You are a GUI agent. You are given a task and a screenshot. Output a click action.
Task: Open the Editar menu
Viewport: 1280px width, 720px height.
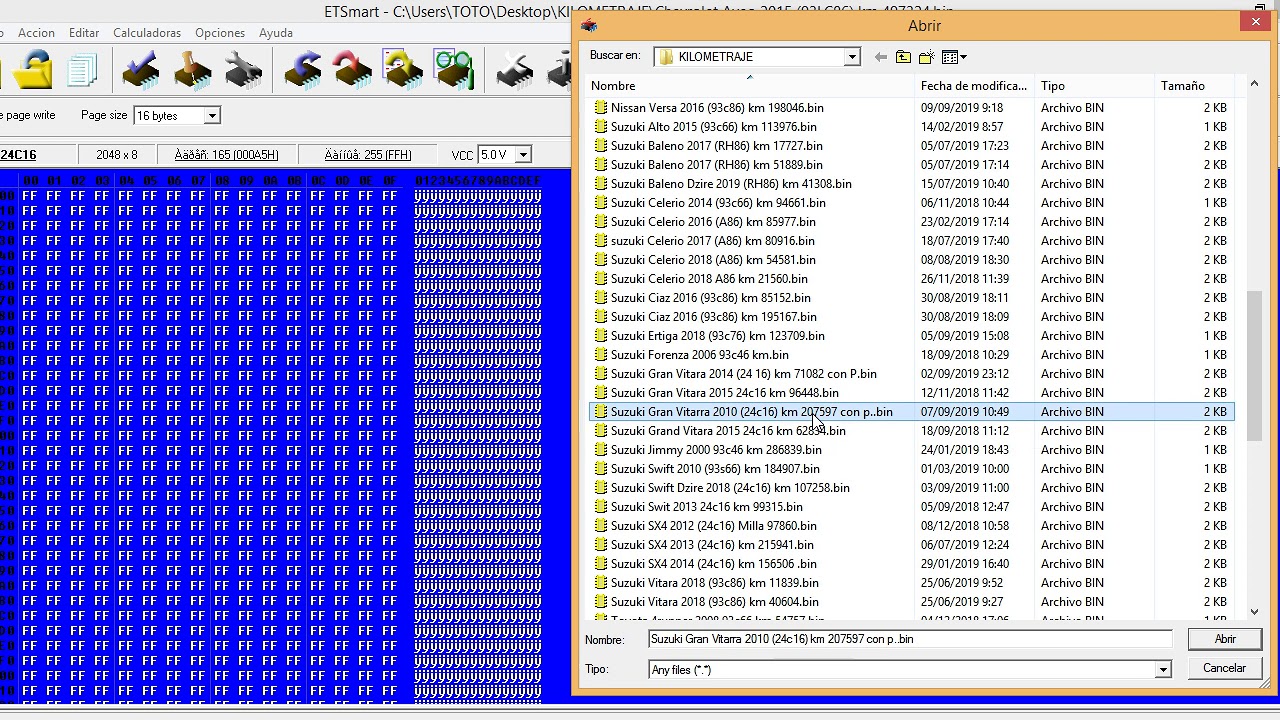tap(84, 33)
